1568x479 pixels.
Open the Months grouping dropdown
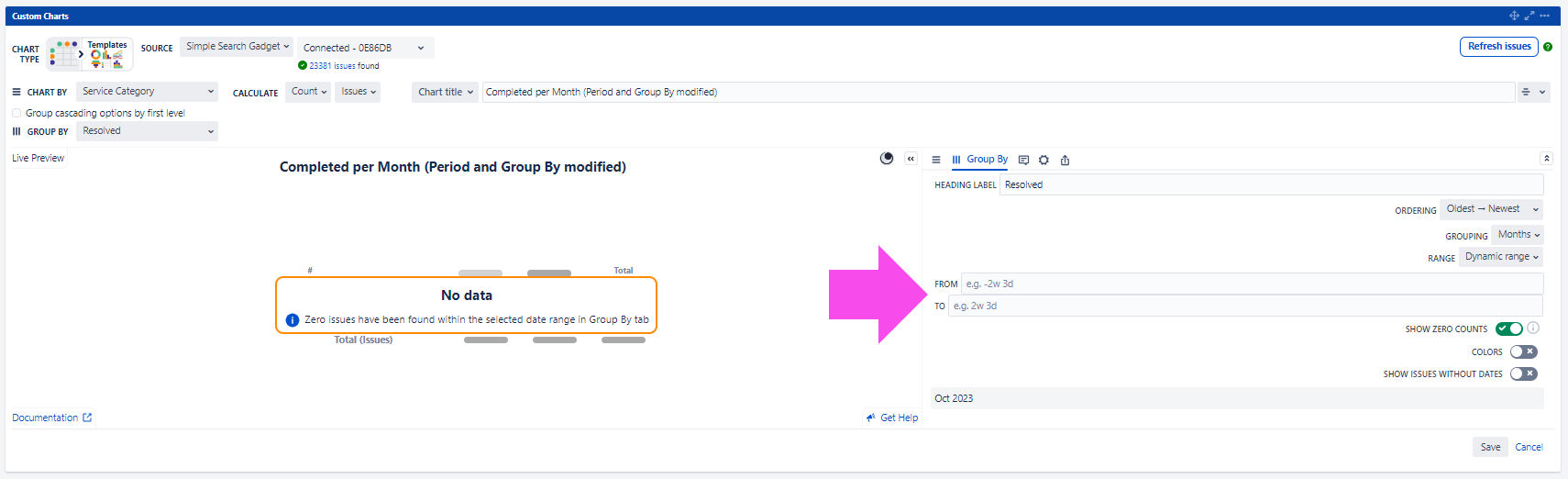[x=1518, y=234]
